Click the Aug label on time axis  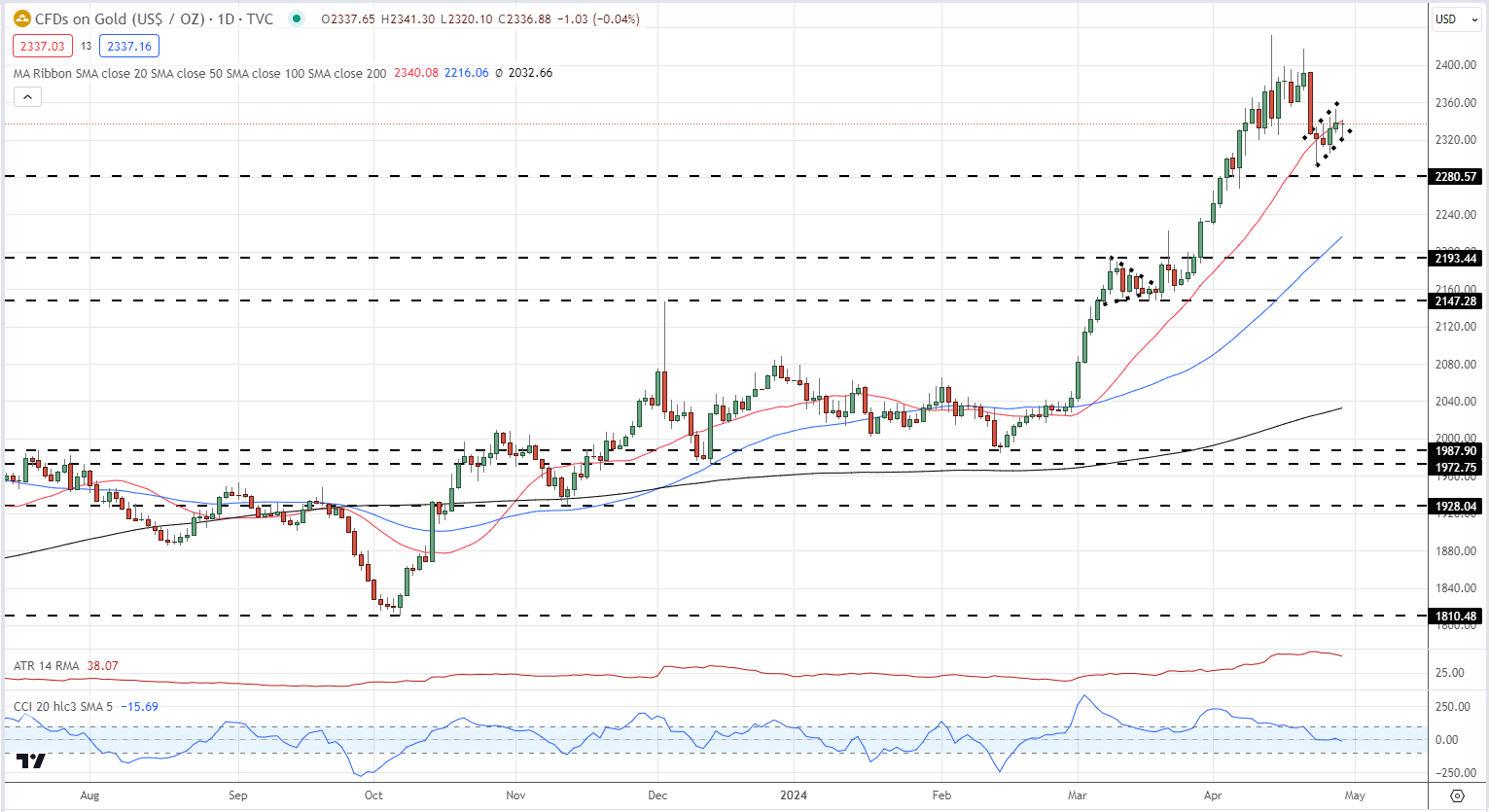tap(89, 795)
